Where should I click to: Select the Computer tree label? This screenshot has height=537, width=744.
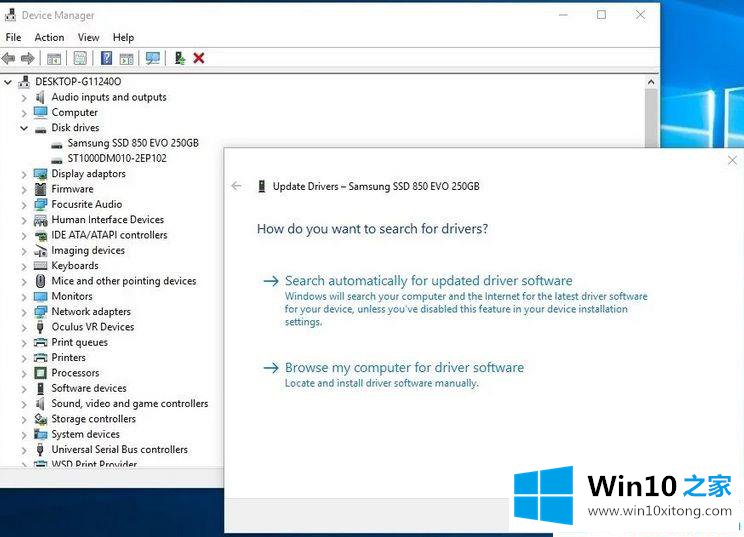click(74, 112)
